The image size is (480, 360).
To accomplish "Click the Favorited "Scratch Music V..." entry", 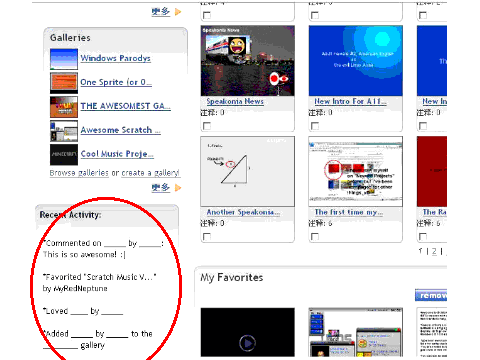I will pos(99,277).
